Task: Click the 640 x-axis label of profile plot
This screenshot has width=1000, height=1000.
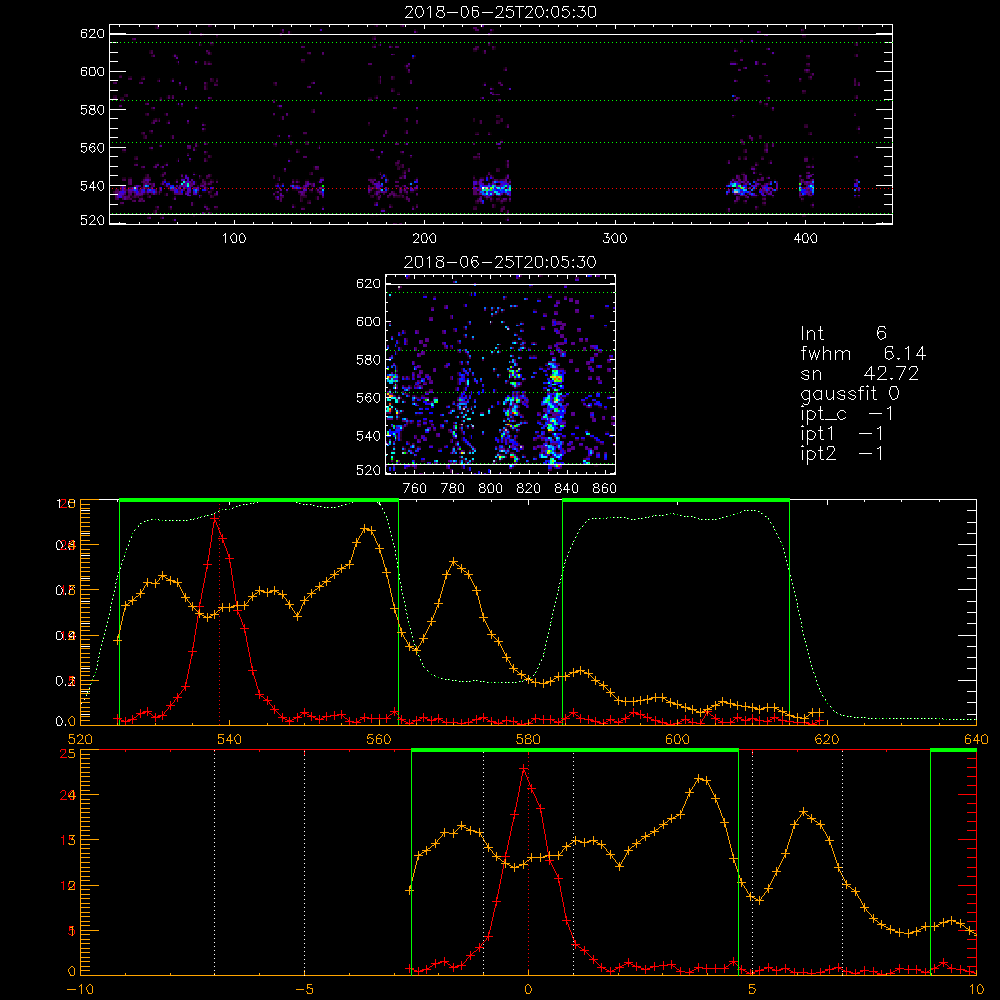Action: coord(976,739)
